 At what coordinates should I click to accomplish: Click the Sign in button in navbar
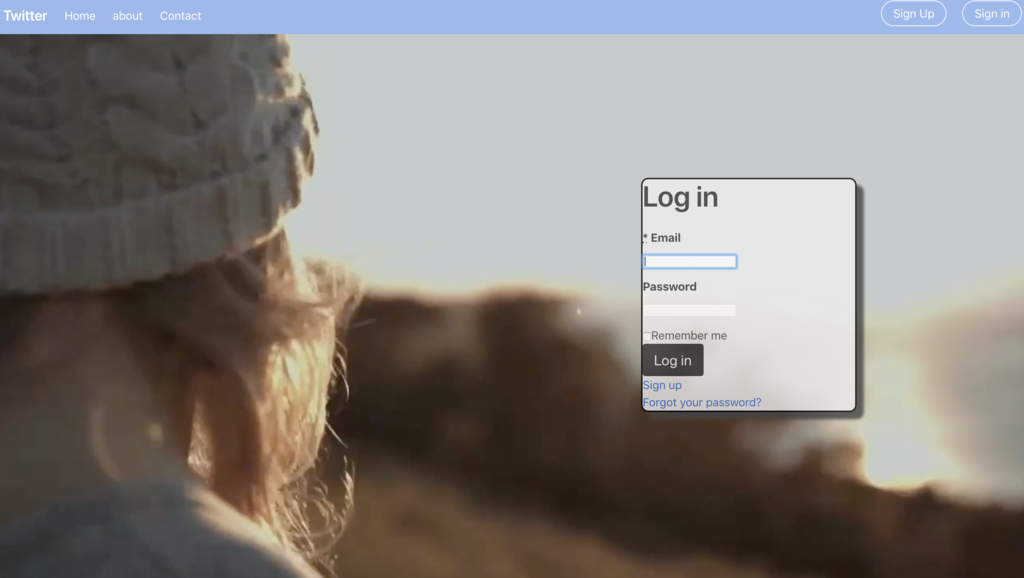click(x=991, y=14)
